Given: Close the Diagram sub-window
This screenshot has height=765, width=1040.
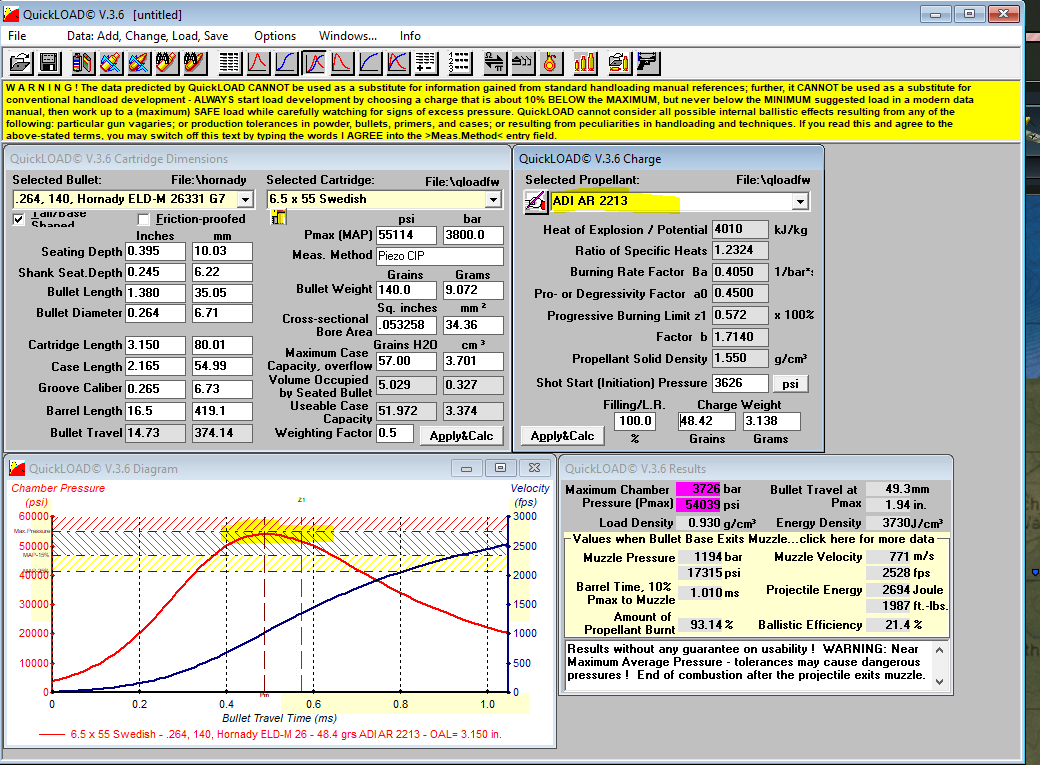Looking at the screenshot, I should [534, 468].
